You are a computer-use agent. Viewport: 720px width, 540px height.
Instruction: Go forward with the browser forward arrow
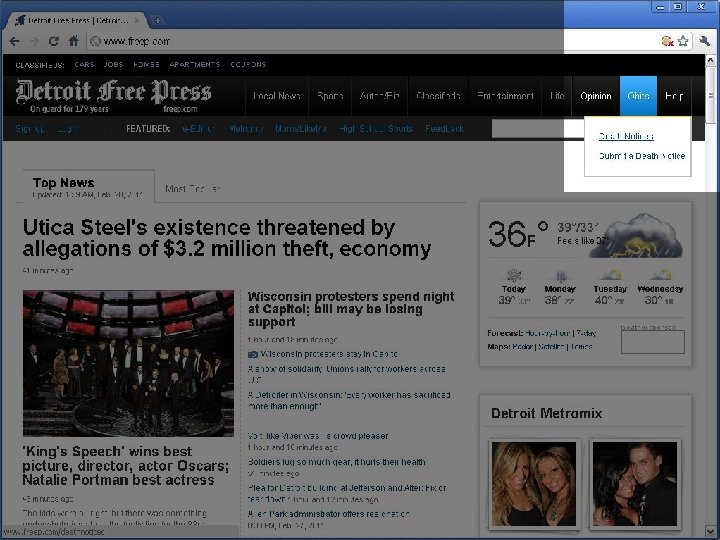pyautogui.click(x=34, y=41)
